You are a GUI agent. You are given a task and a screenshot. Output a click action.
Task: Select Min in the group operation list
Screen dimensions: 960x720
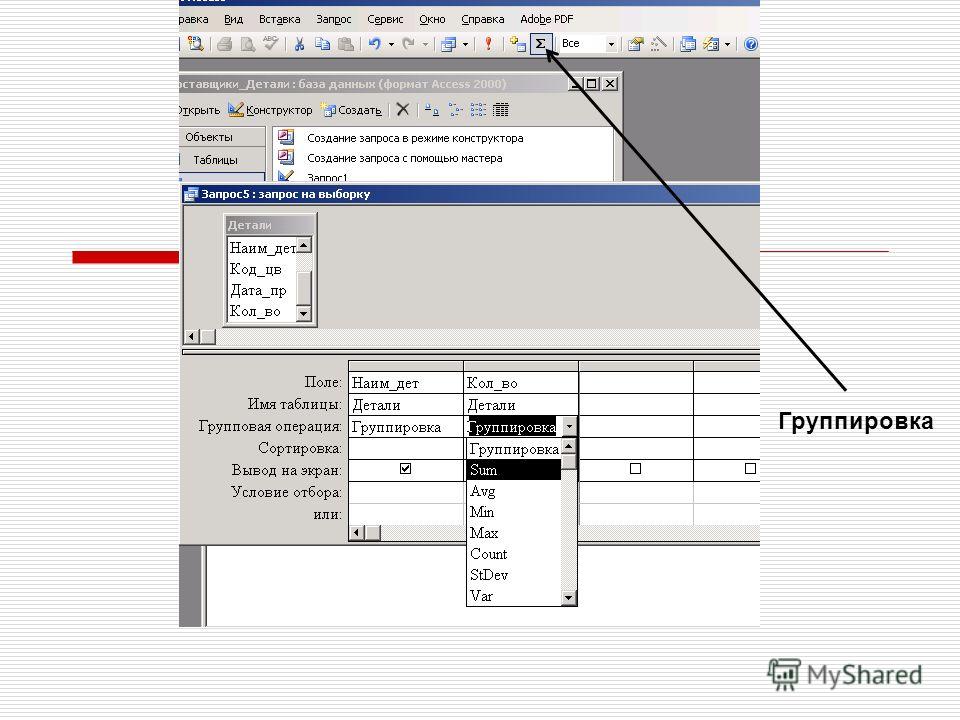pos(514,512)
